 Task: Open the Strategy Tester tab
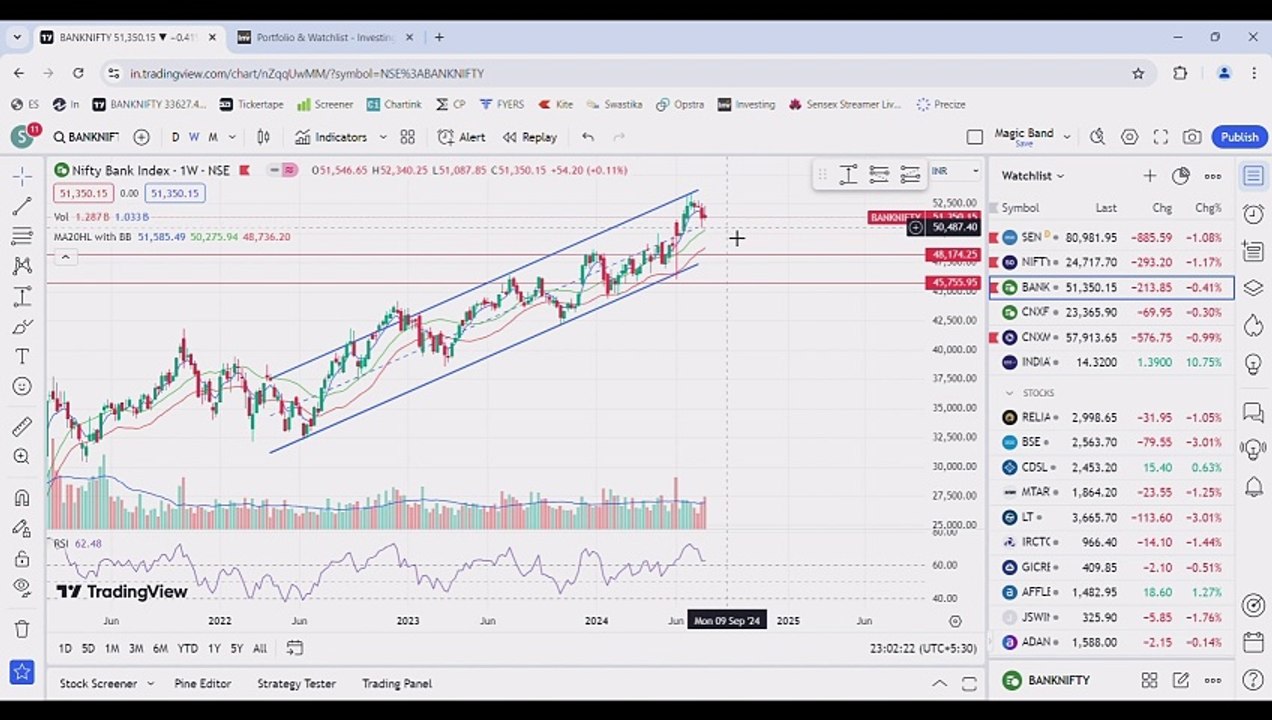[296, 684]
